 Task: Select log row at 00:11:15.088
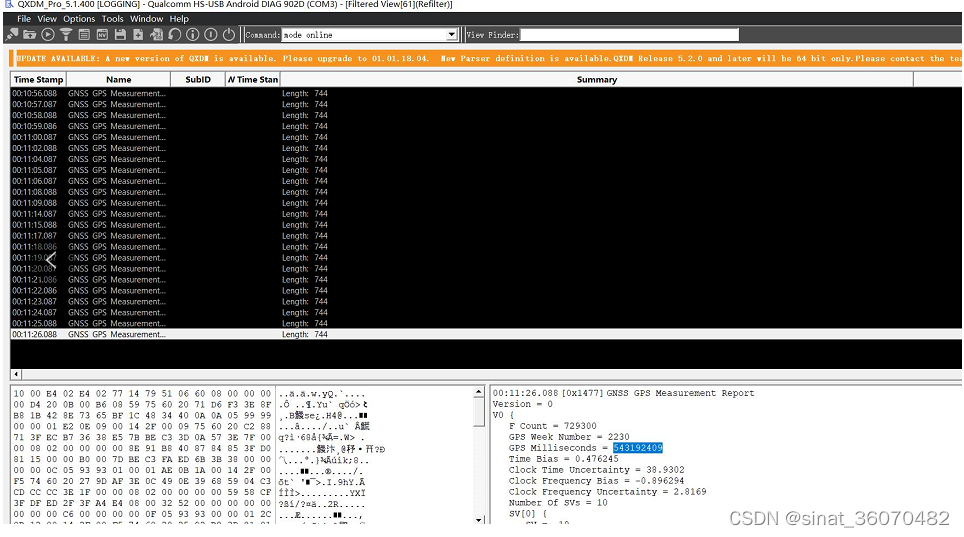[486, 225]
